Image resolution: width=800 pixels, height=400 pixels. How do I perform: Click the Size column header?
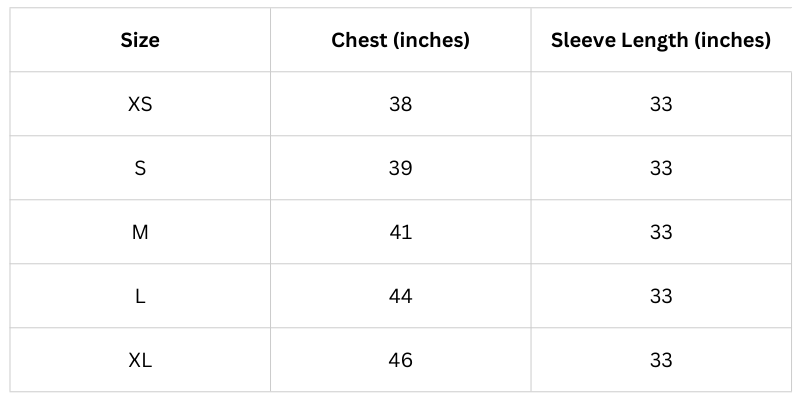140,40
